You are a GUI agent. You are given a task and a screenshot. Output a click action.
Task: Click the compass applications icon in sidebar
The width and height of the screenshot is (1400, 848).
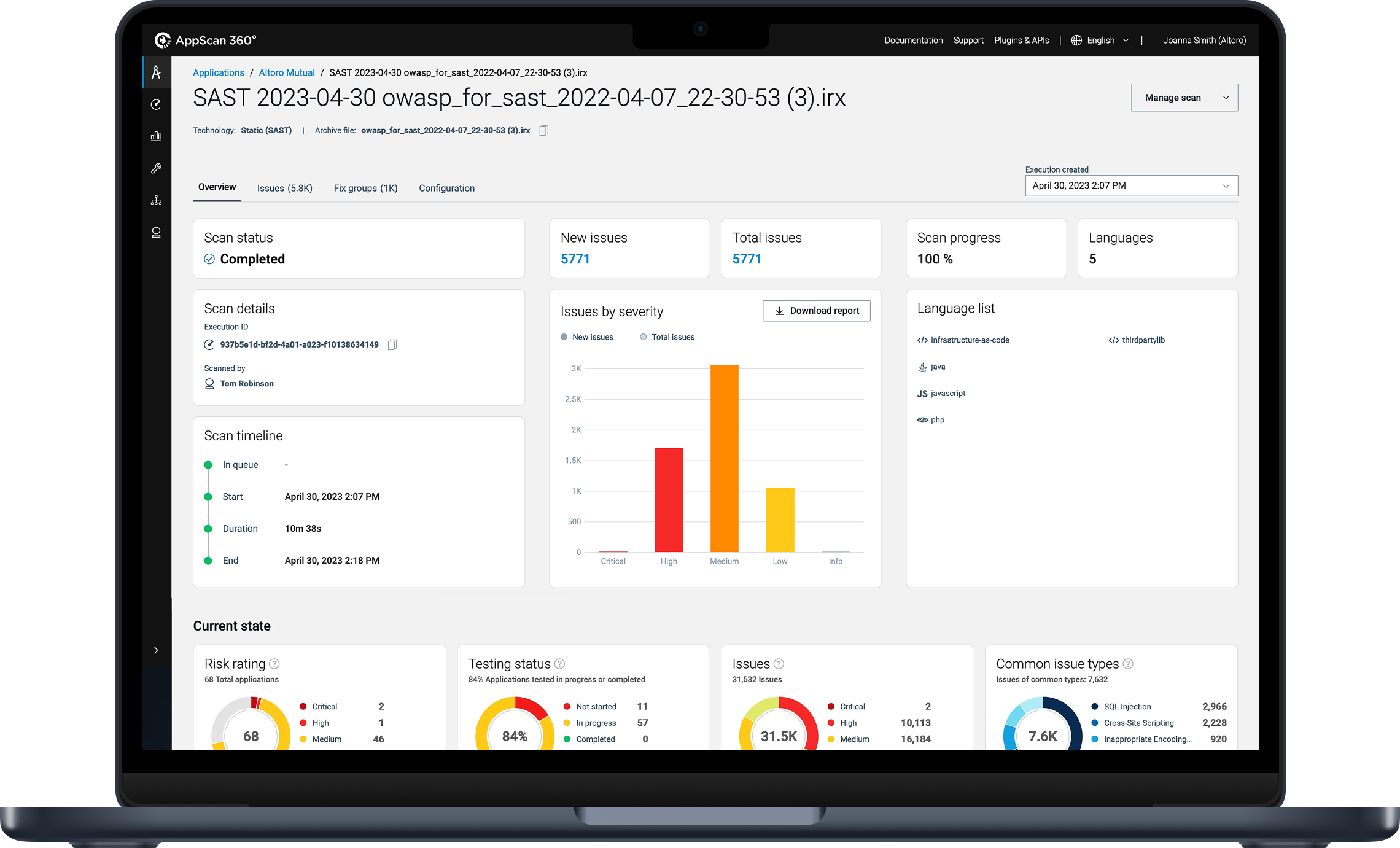[x=156, y=72]
